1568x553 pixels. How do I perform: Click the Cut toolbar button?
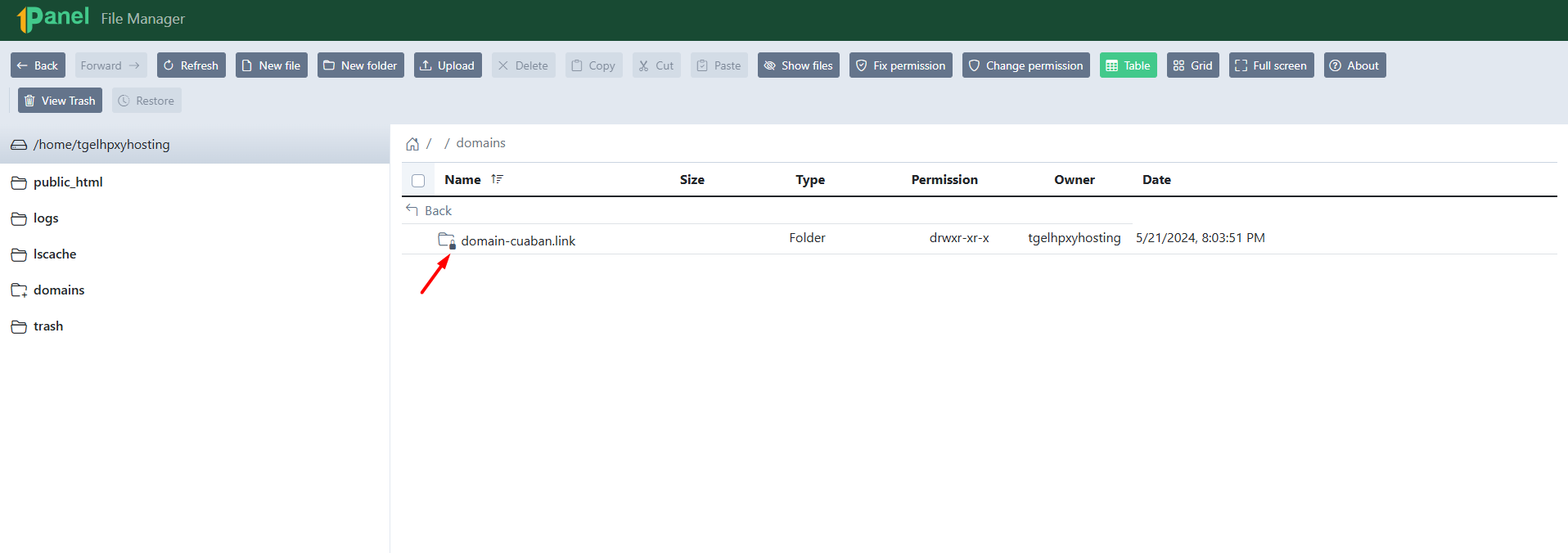point(656,65)
